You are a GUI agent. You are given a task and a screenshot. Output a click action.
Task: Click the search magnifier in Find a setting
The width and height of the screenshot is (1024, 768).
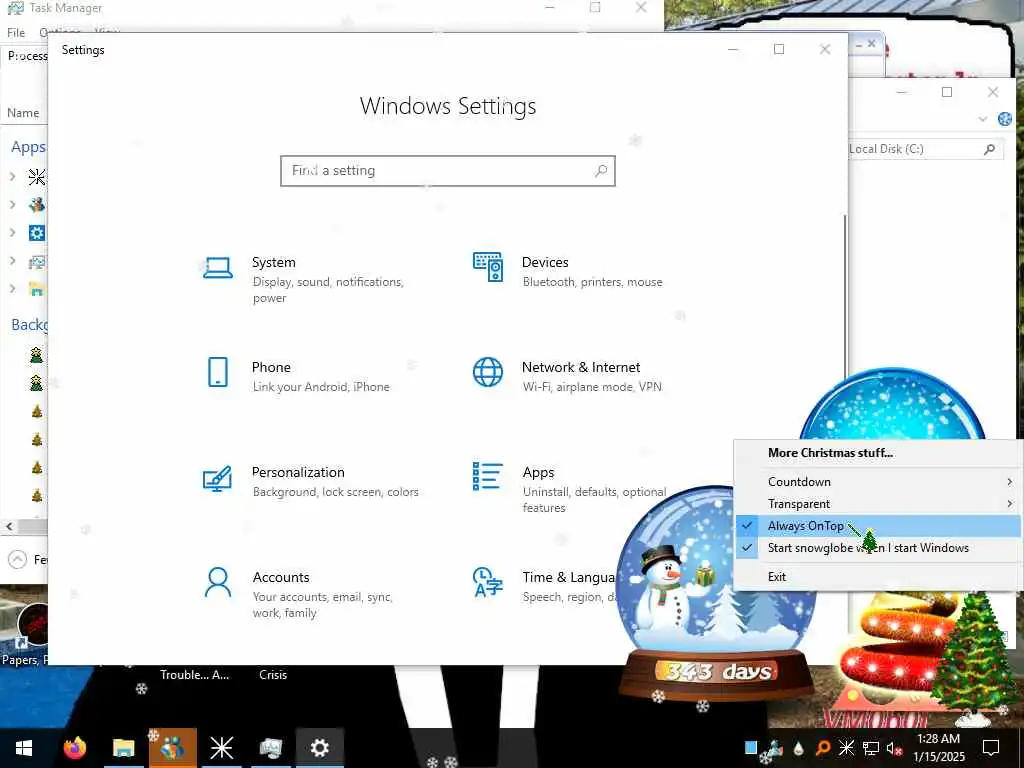pyautogui.click(x=601, y=170)
